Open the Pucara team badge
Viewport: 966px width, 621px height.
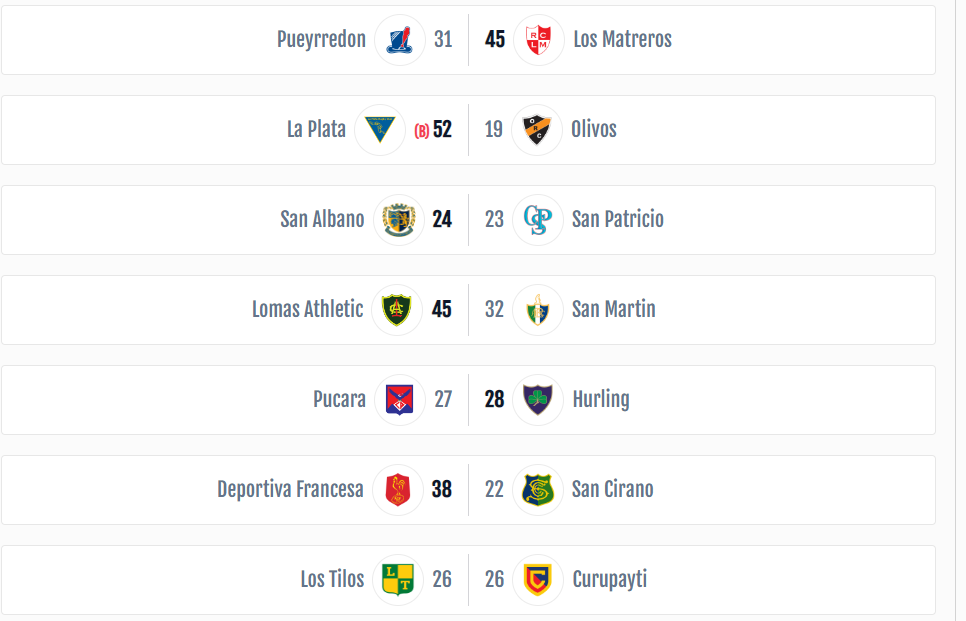tap(400, 400)
